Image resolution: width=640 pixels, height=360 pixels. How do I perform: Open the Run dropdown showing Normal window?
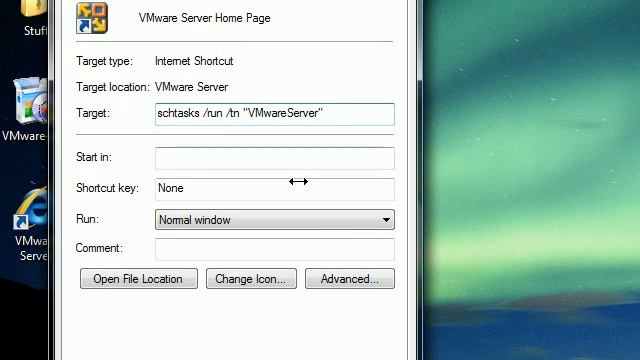click(275, 220)
